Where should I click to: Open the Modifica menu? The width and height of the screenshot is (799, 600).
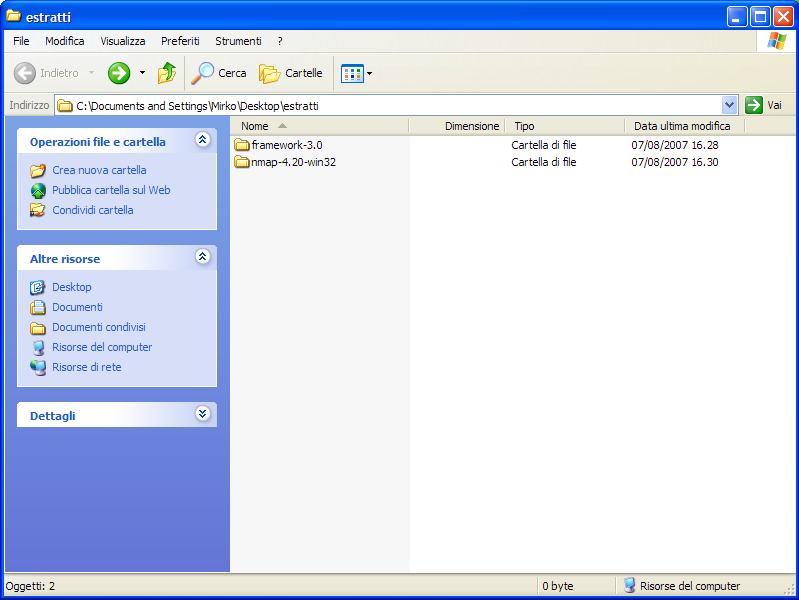point(65,41)
